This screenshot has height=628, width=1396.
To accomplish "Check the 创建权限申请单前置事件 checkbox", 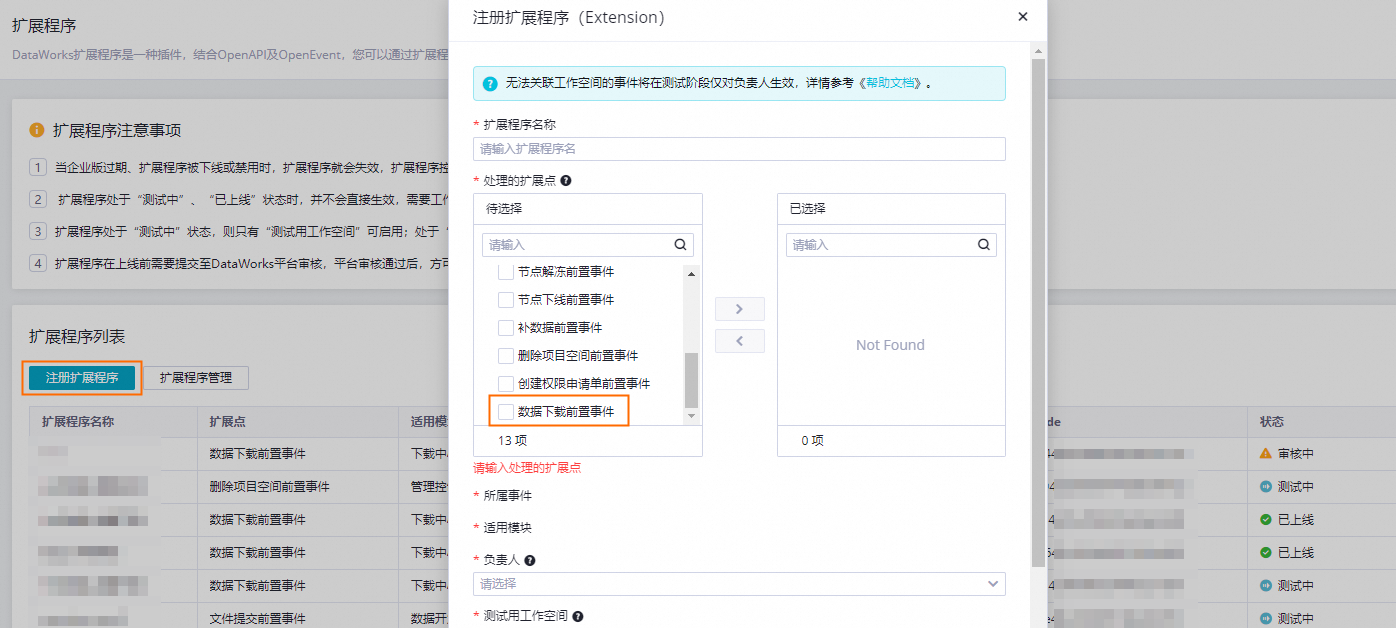I will pyautogui.click(x=506, y=384).
